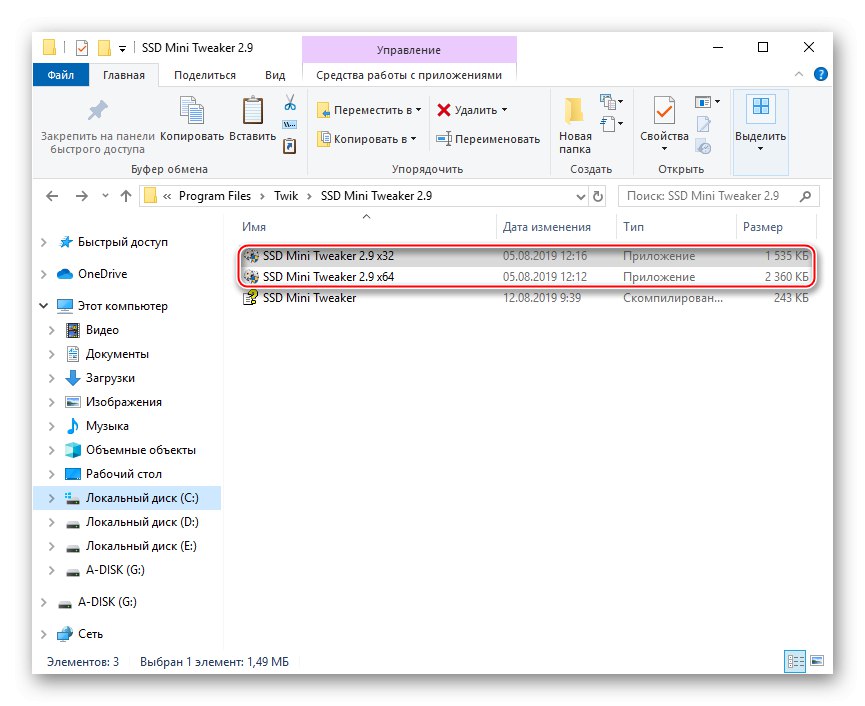Open the new item dropdown in Создать group

coord(612,102)
